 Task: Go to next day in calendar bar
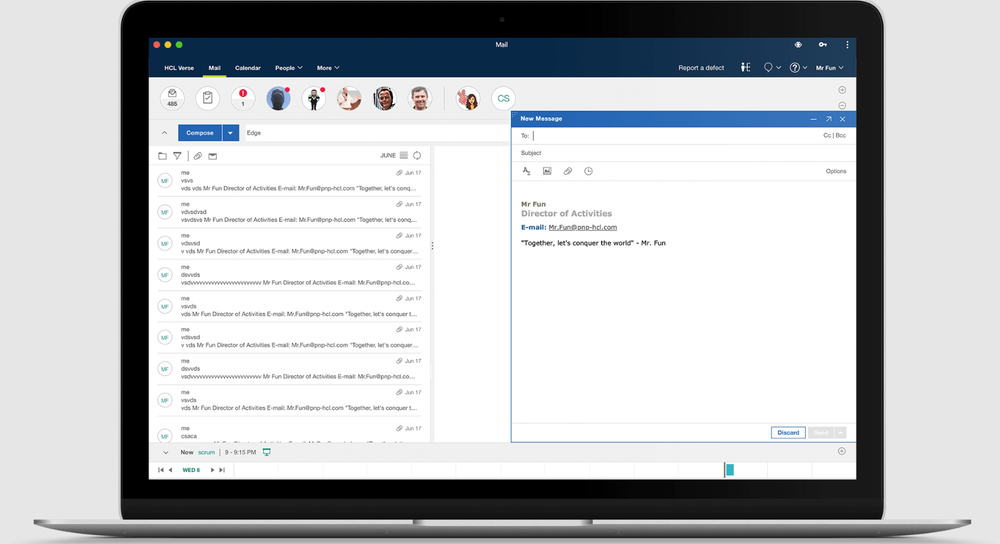tap(212, 470)
